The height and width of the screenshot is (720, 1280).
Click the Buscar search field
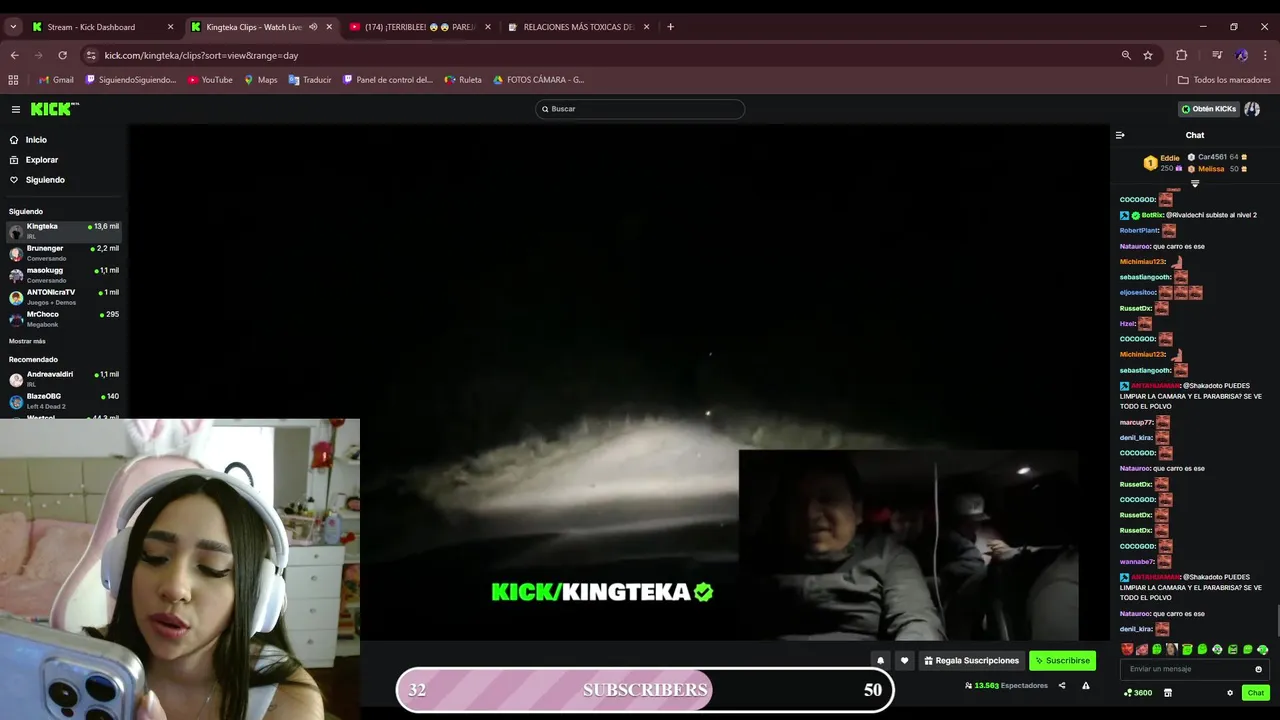click(640, 109)
